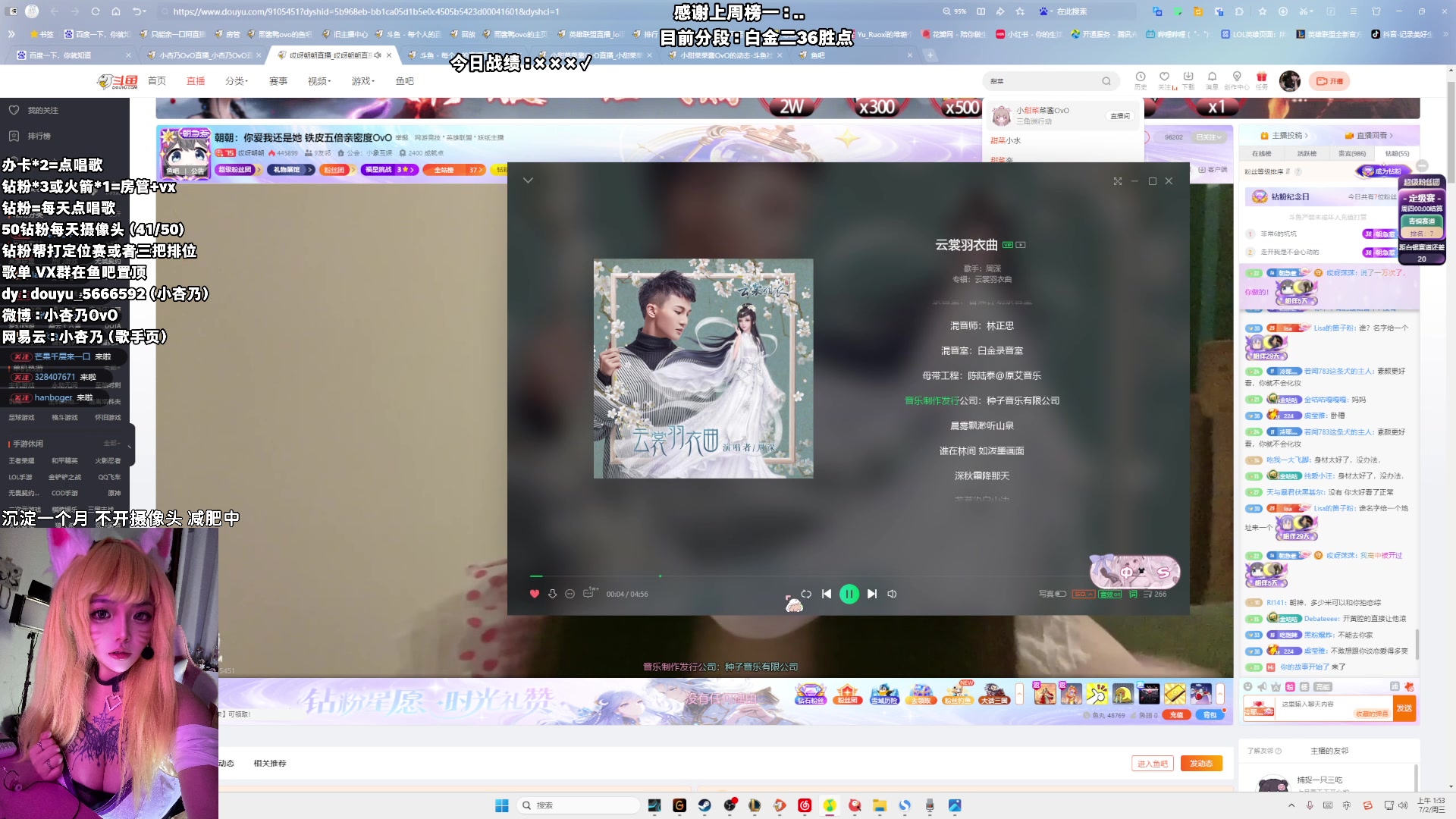Click the 开播 start streaming button

[1330, 81]
